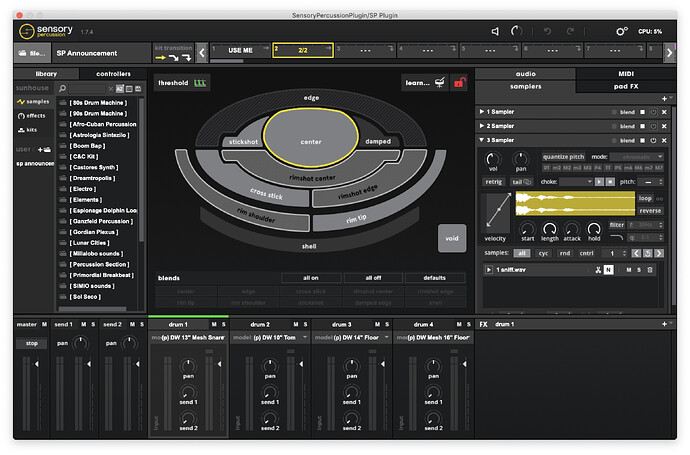Enable the reverse toggle

click(x=650, y=211)
